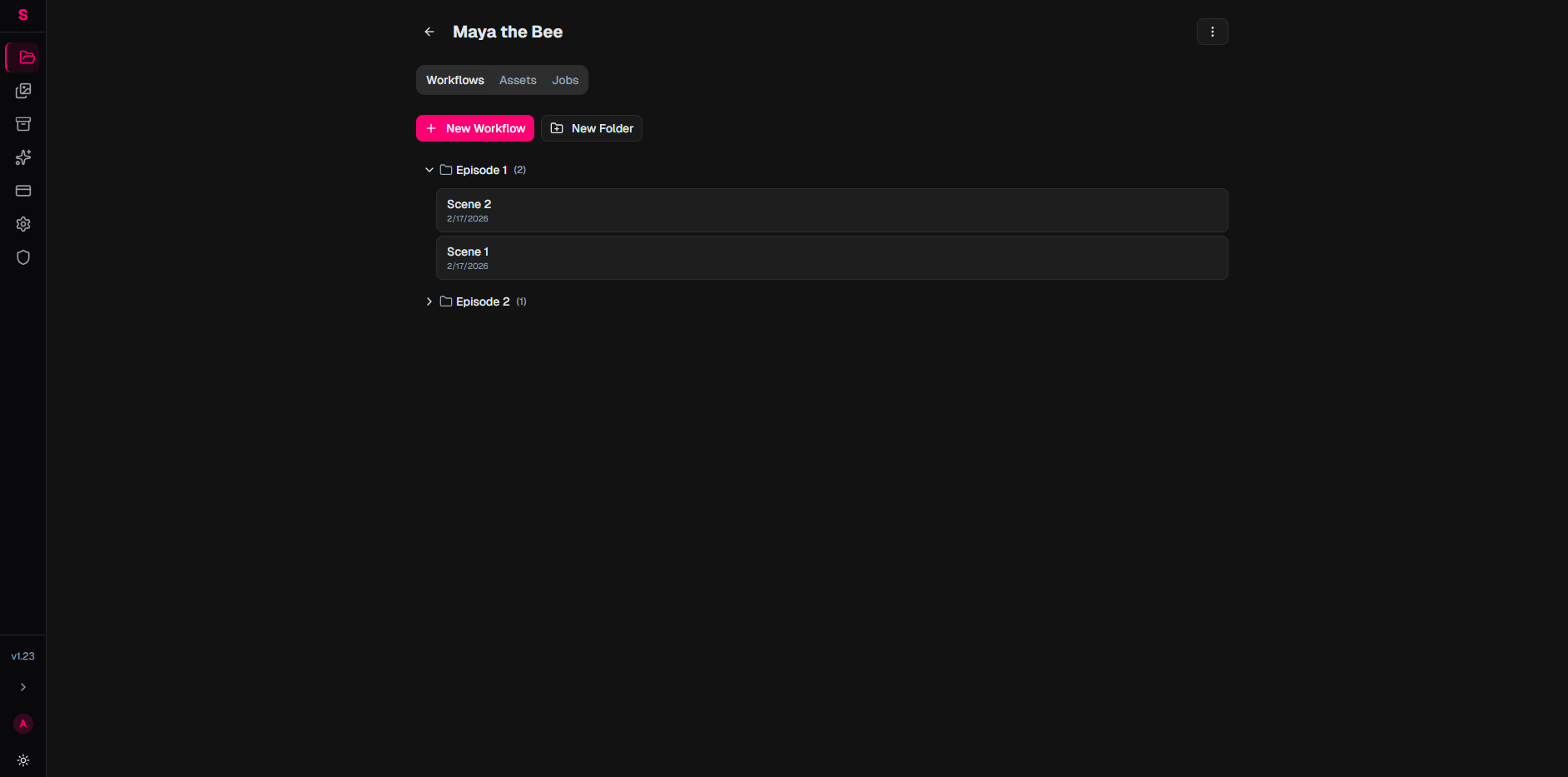Click the back arrow beside Maya the Bee
The image size is (1568, 777).
[429, 32]
